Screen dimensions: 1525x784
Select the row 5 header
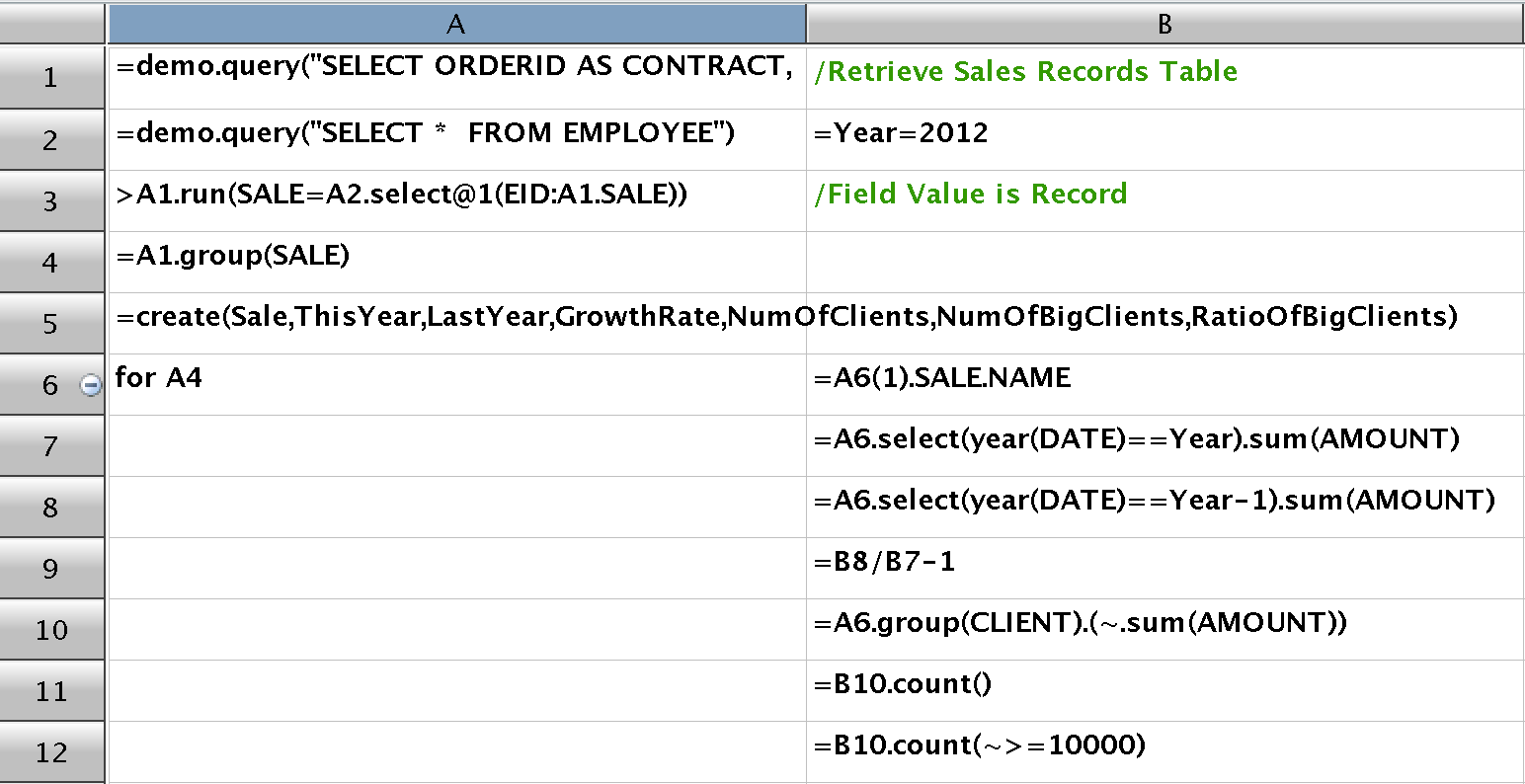(x=51, y=324)
